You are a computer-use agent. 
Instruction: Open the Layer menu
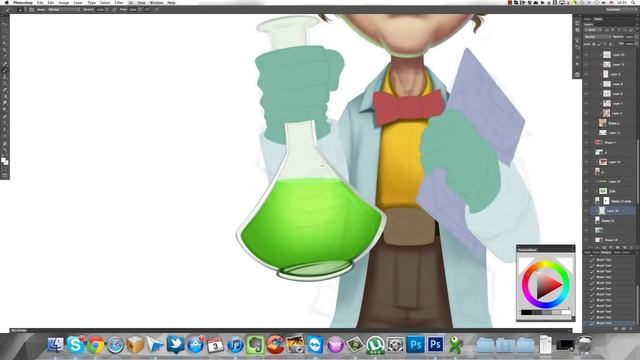(x=78, y=2)
